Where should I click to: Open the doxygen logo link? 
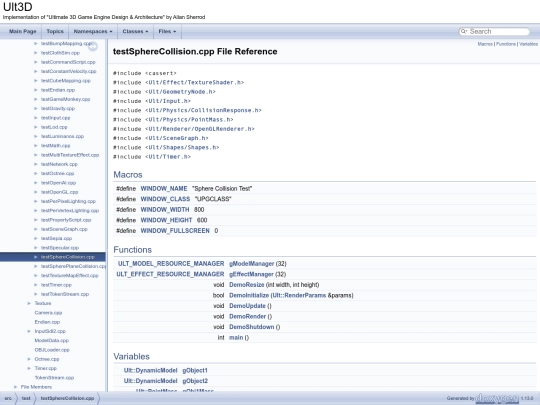click(x=497, y=398)
